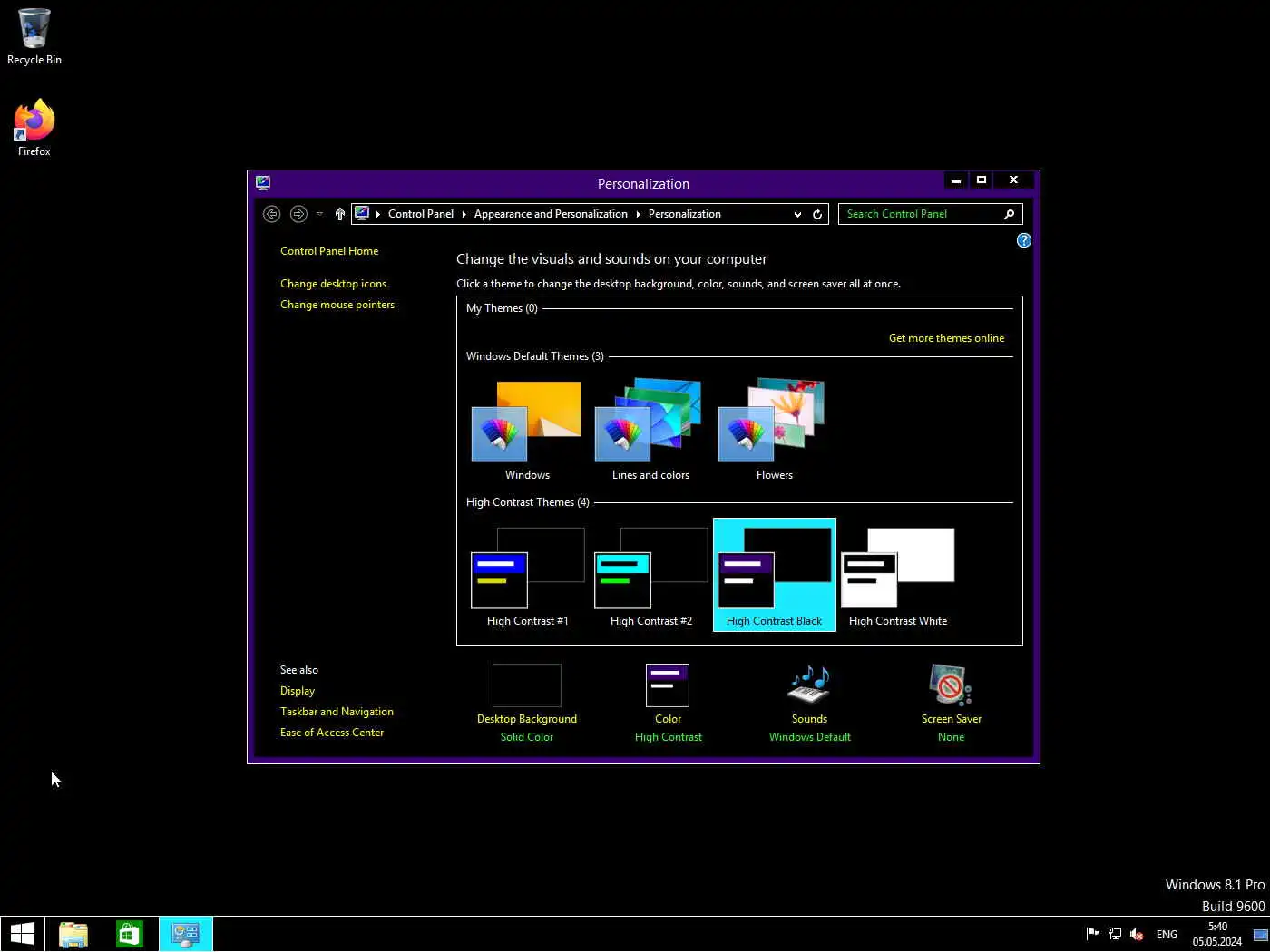The image size is (1270, 952).
Task: Refresh the Personalization page
Action: pos(817,215)
